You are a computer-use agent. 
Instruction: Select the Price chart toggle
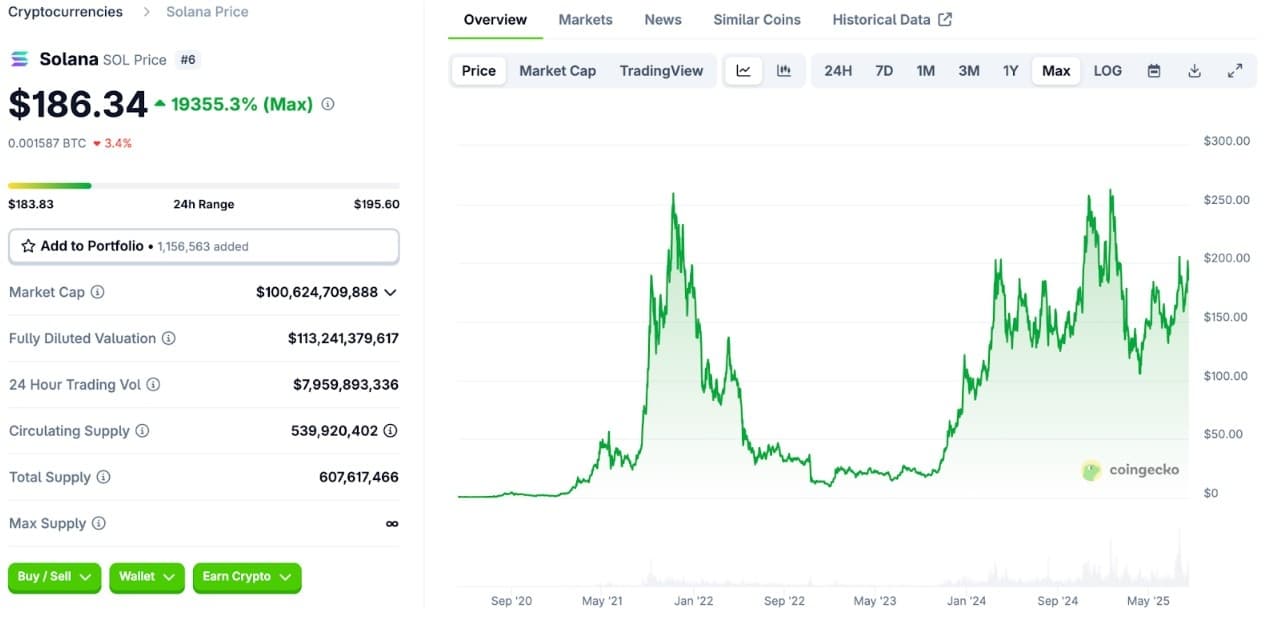click(479, 71)
